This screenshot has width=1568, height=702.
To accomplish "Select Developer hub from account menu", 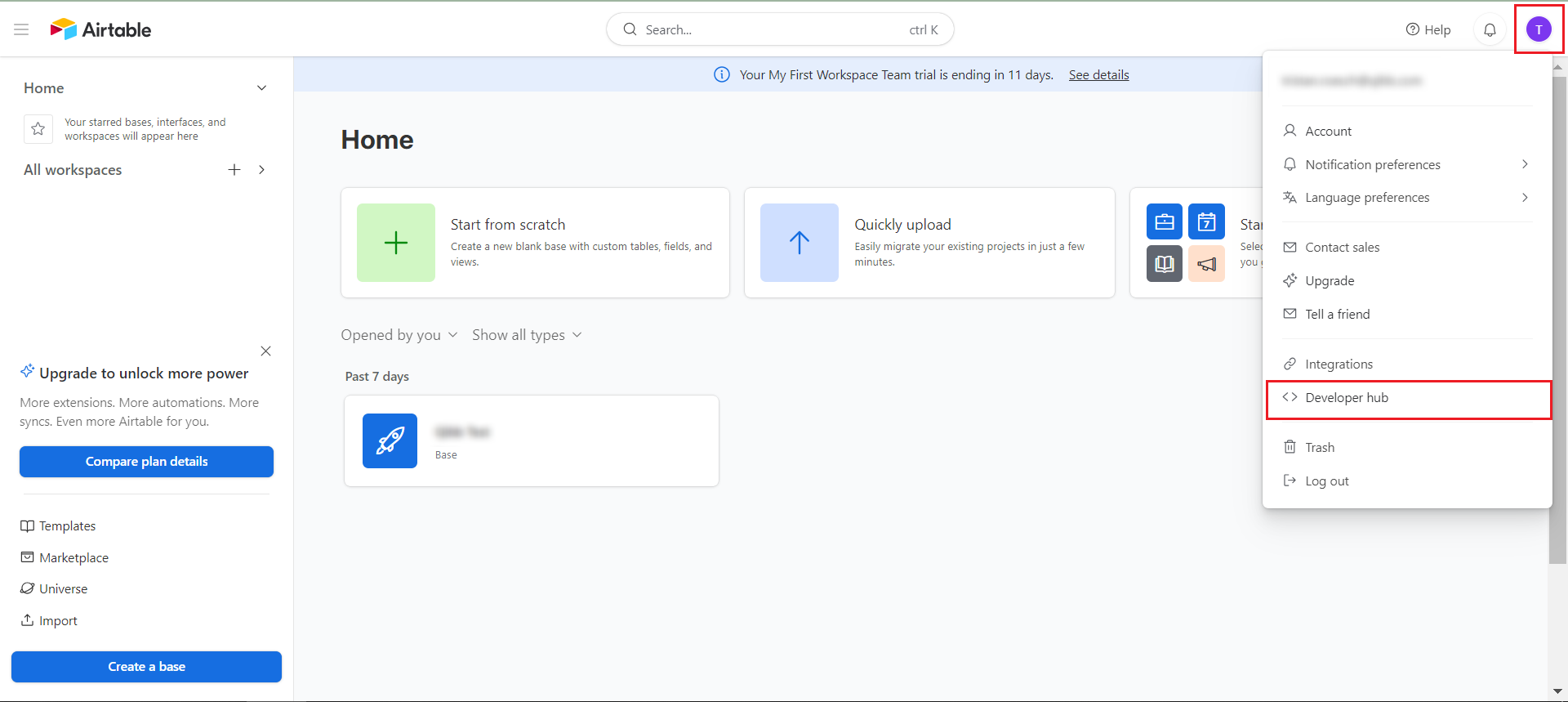I will [1347, 398].
